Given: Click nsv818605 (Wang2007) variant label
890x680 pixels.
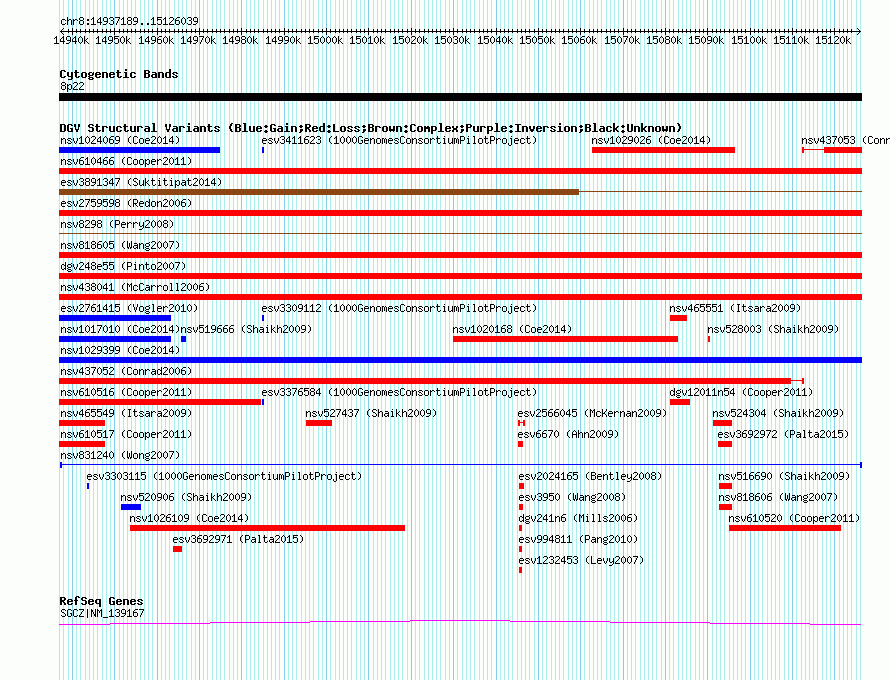Looking at the screenshot, I should 120,245.
